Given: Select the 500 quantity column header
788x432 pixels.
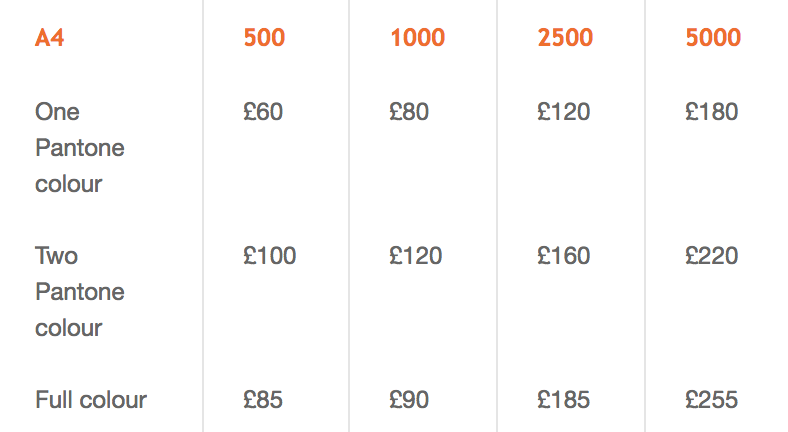Looking at the screenshot, I should [x=264, y=38].
